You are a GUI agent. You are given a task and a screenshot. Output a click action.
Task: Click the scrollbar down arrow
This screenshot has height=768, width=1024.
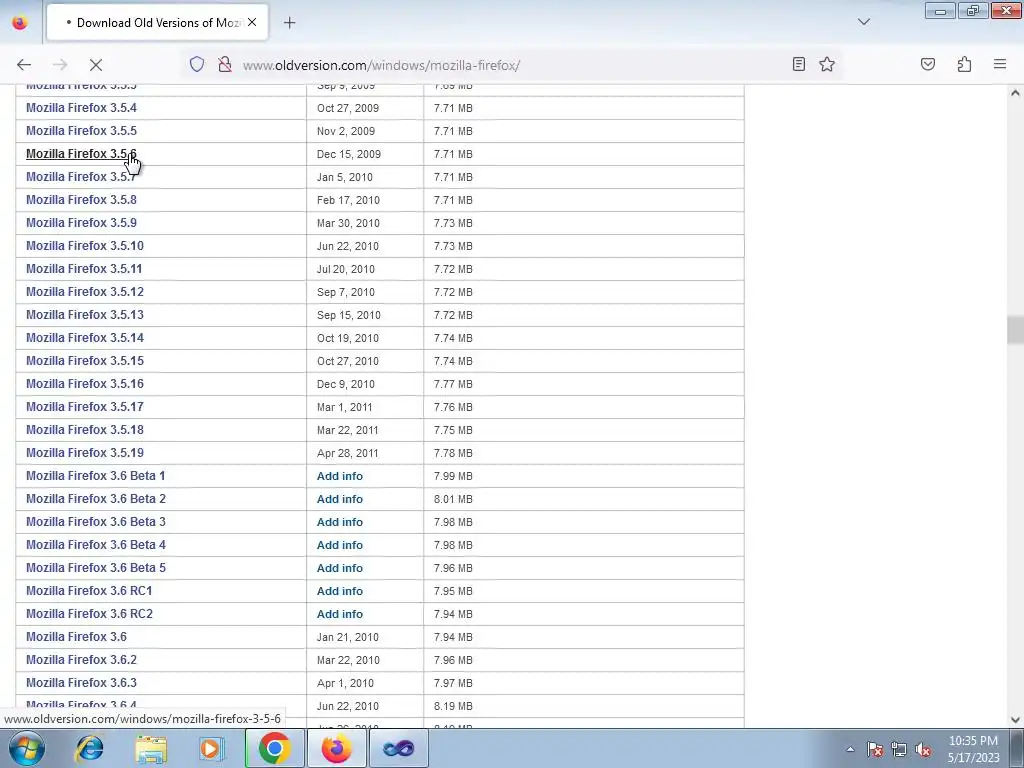[x=1015, y=719]
